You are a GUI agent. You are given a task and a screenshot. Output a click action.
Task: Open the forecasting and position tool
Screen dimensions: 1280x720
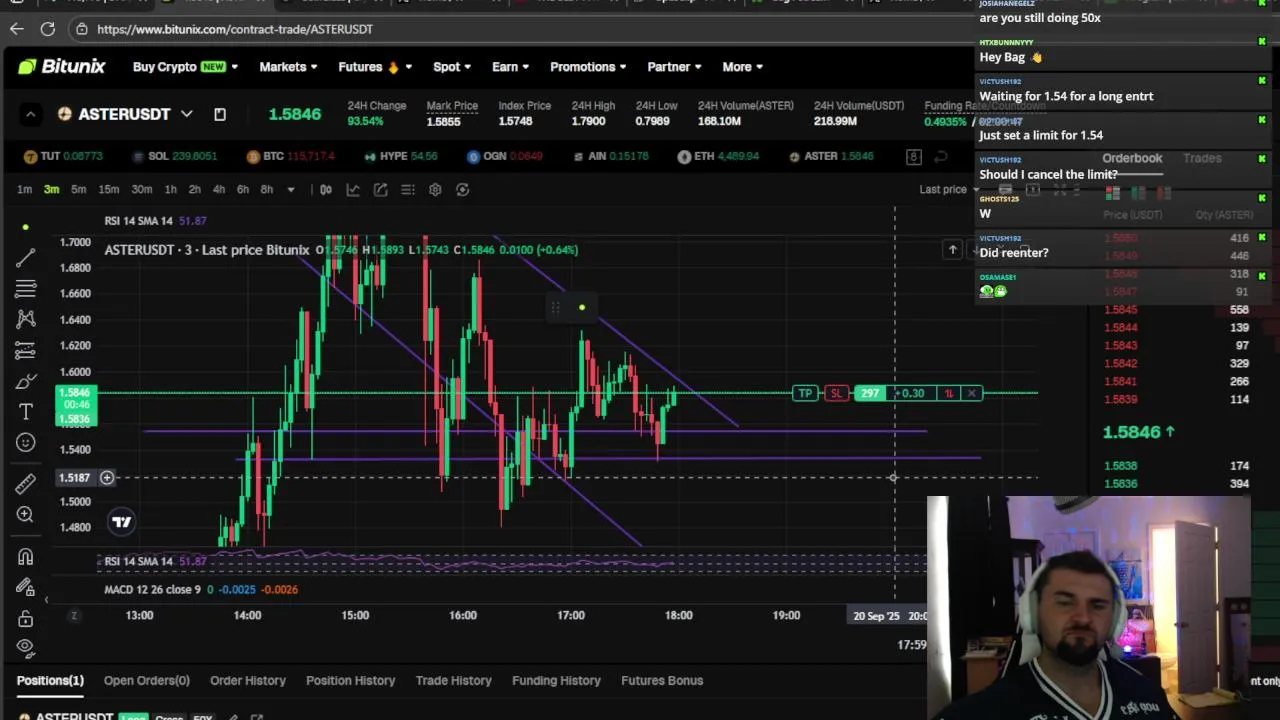point(26,351)
